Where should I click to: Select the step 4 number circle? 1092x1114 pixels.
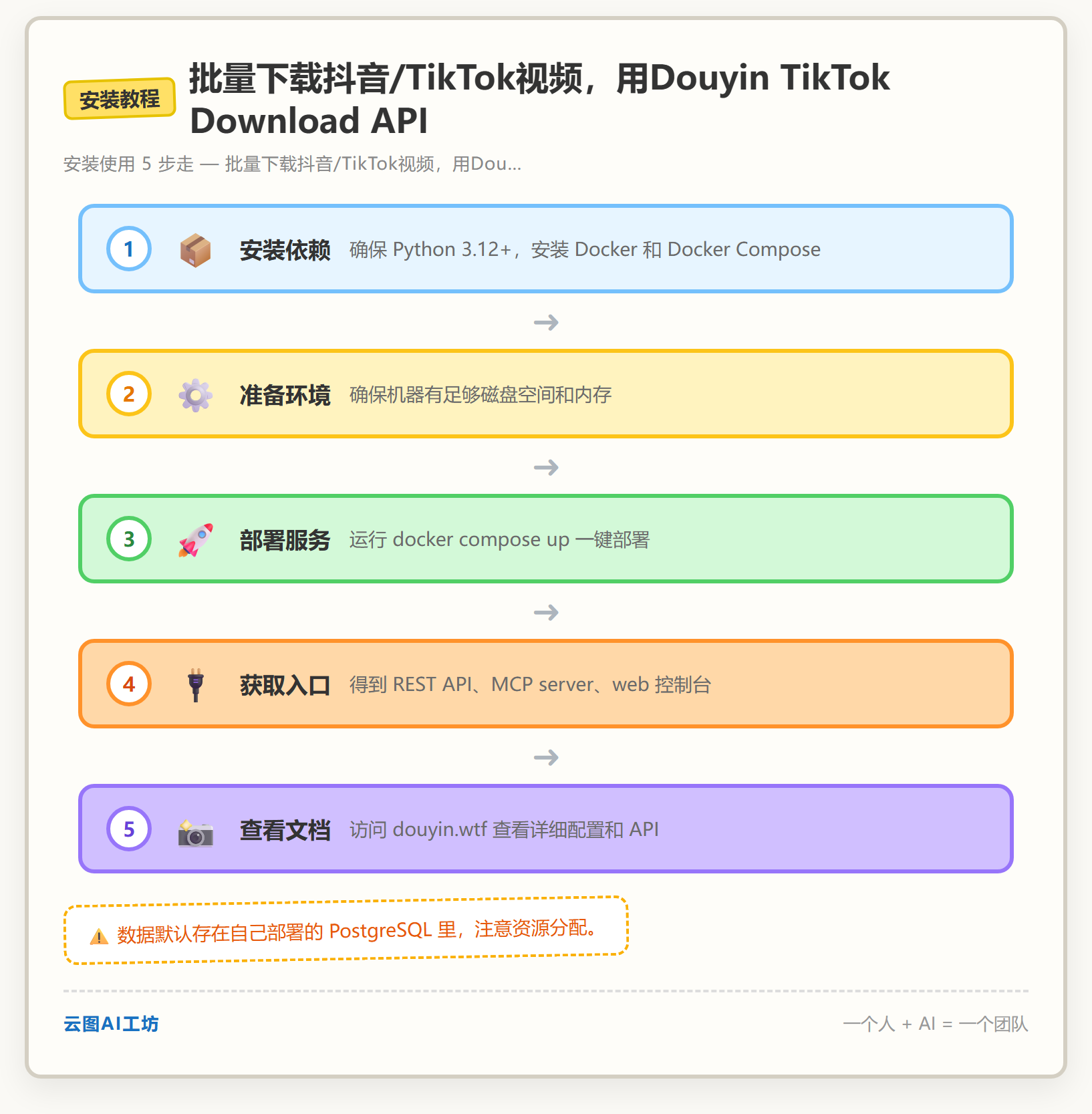[129, 684]
